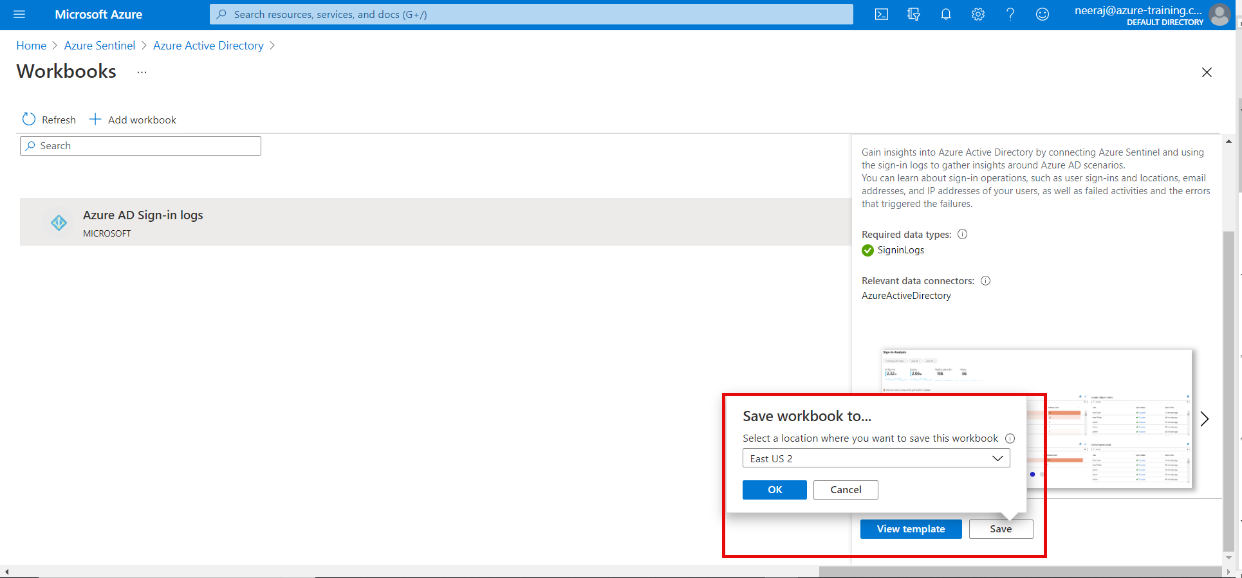Viewport: 1242px width, 578px height.
Task: Click Add workbook plus icon
Action: click(x=95, y=119)
